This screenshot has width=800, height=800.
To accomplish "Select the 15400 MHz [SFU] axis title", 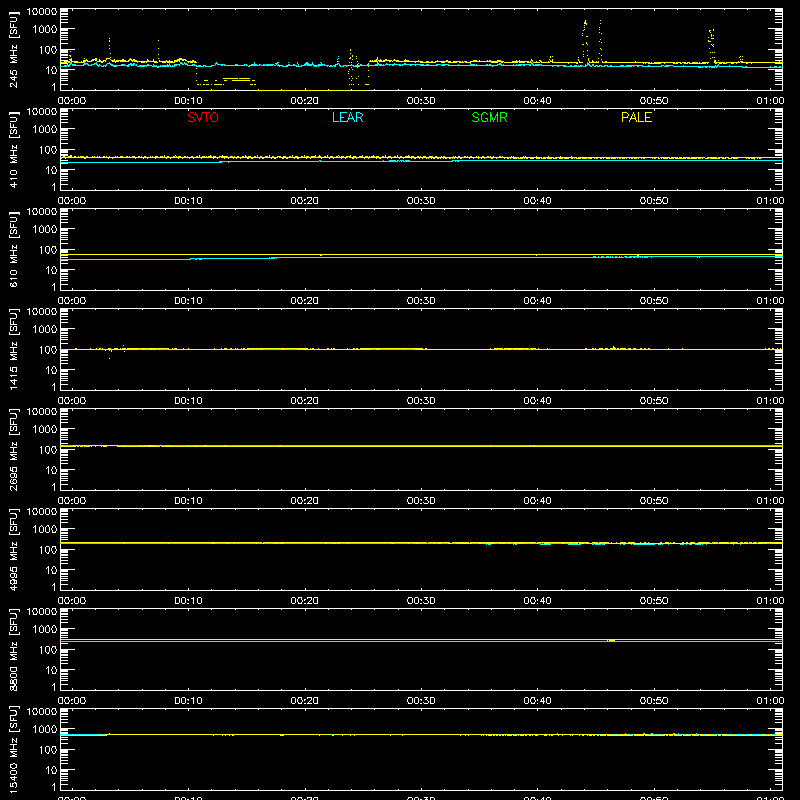I will (x=14, y=750).
